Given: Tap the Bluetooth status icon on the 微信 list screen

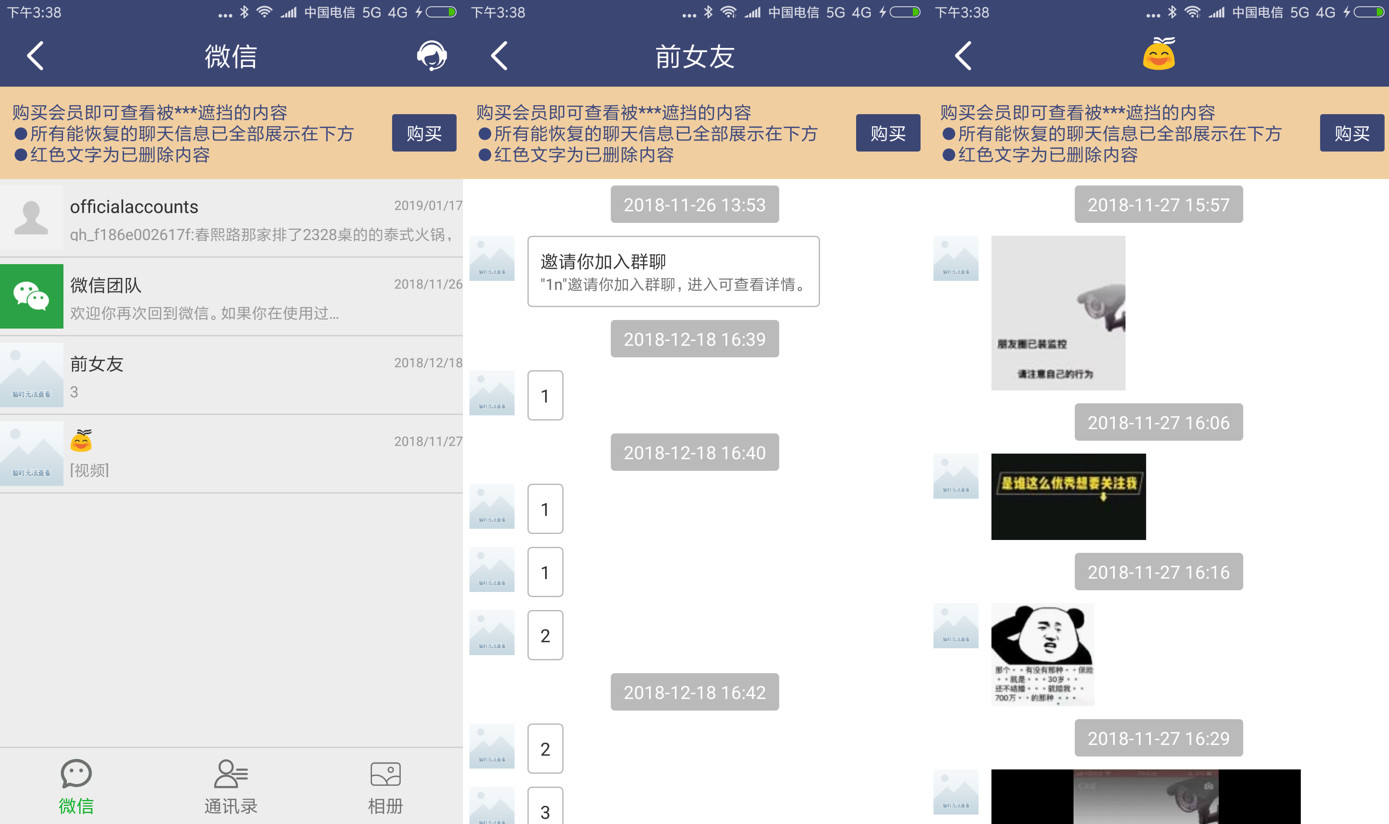Looking at the screenshot, I should tap(244, 12).
